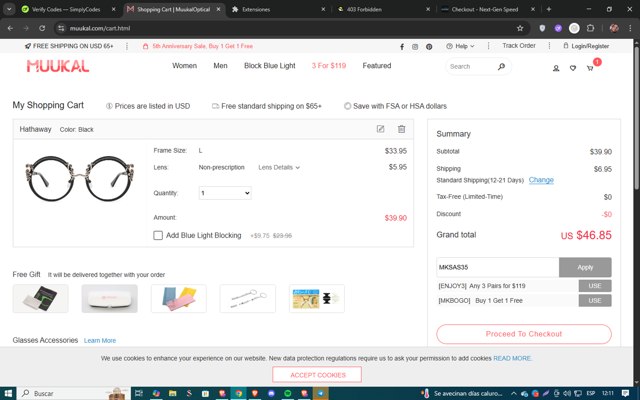Open Track Order
The width and height of the screenshot is (640, 400).
pos(519,46)
